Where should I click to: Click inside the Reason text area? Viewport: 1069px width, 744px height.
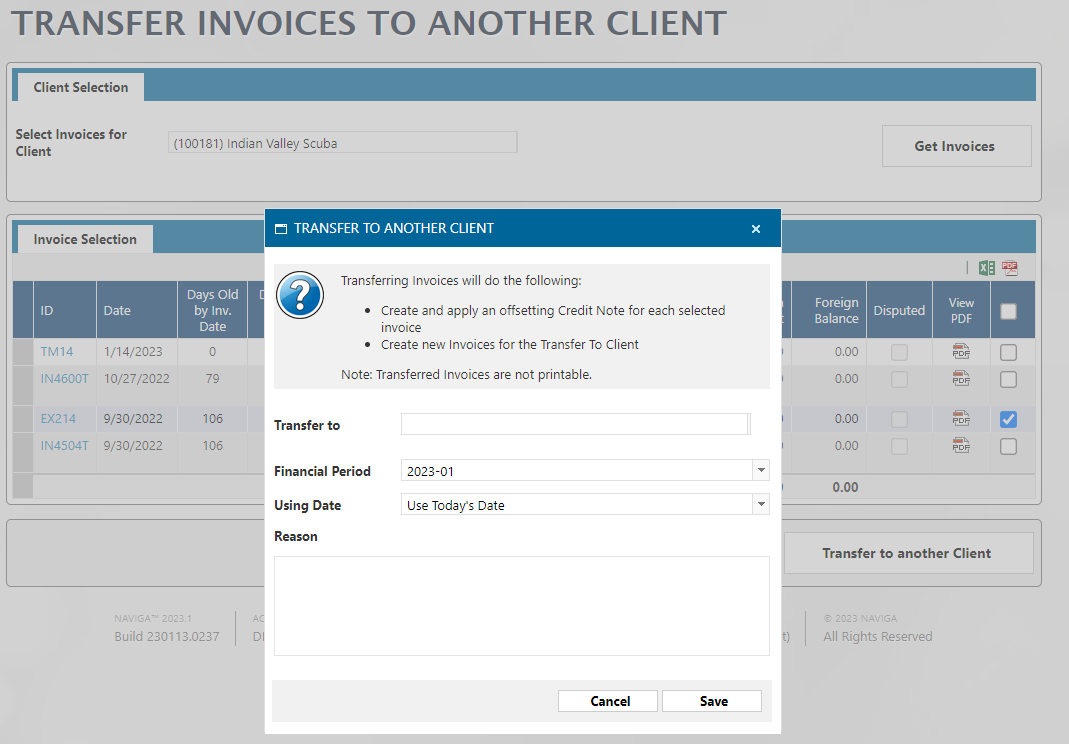[x=521, y=606]
